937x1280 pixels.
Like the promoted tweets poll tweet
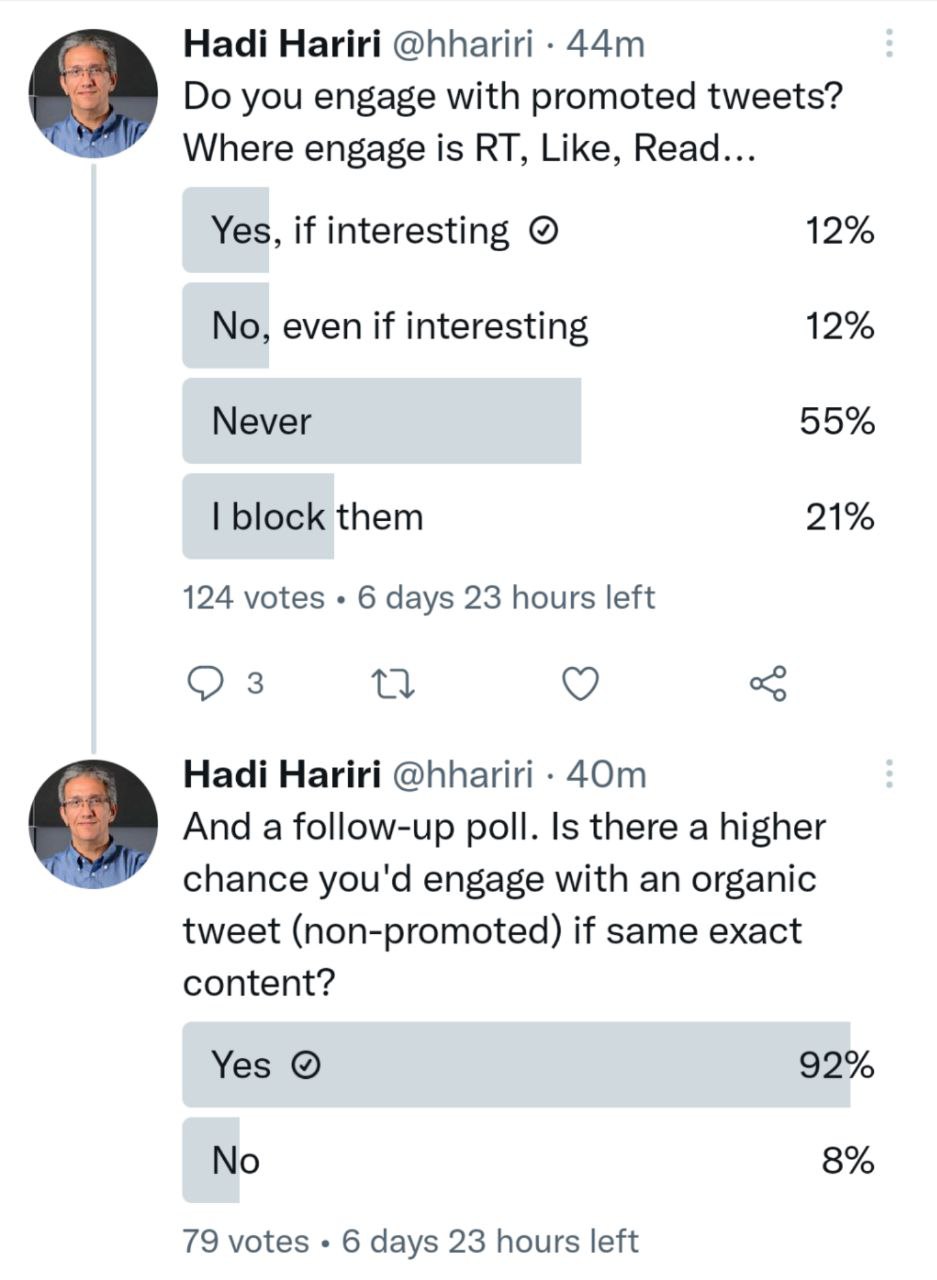point(580,683)
